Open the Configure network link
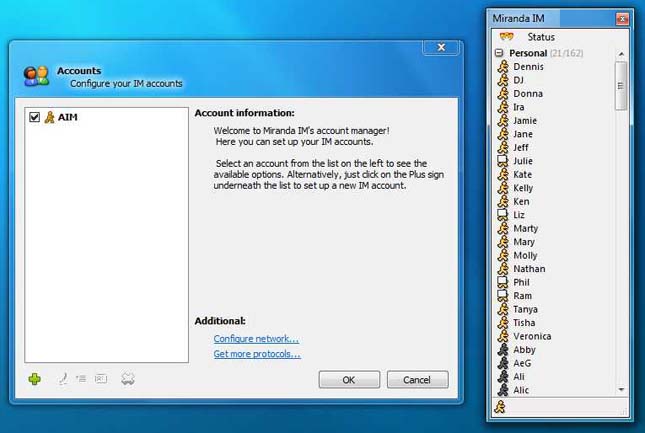 (x=256, y=339)
